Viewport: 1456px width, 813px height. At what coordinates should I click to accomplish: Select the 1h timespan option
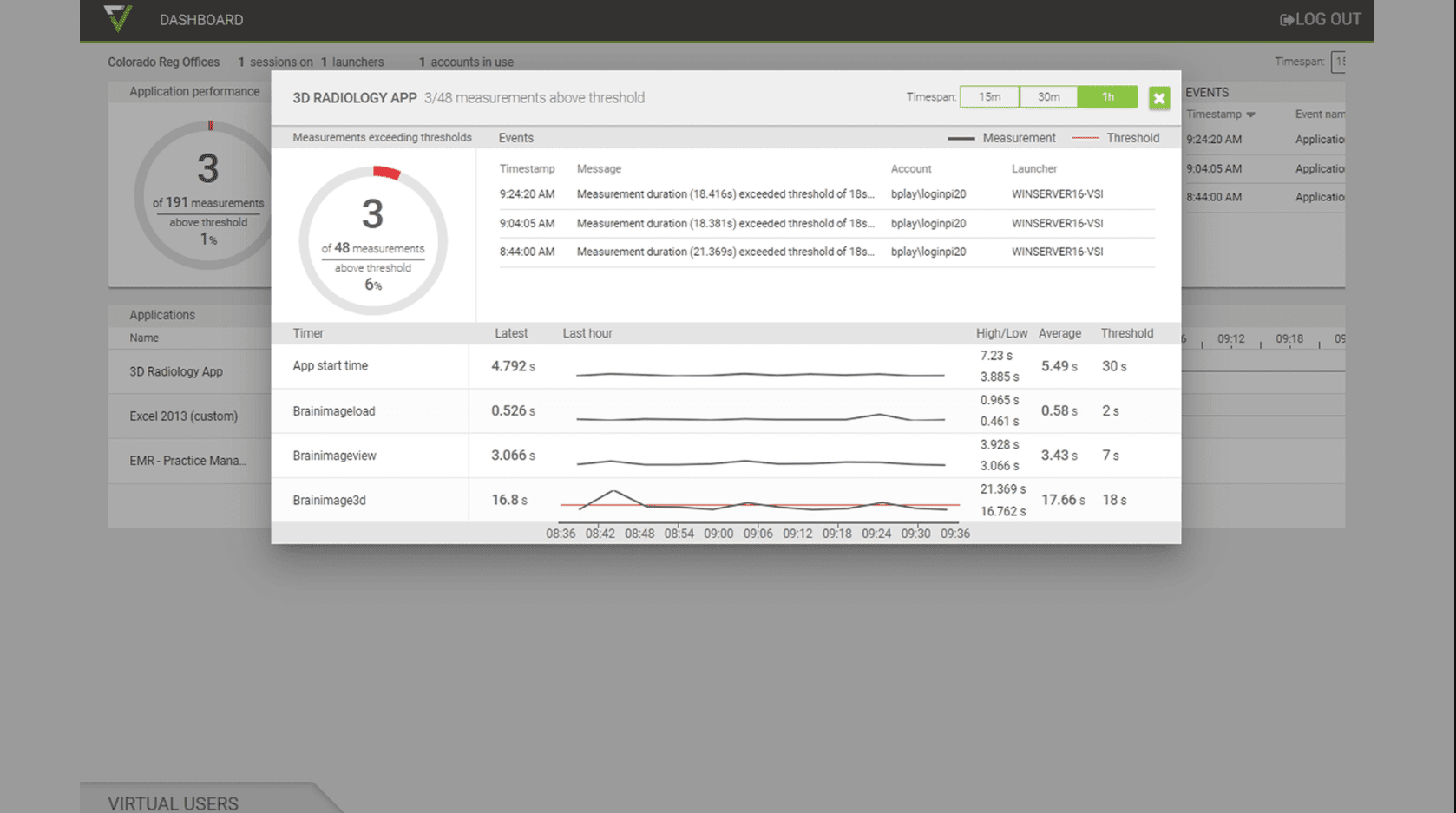click(x=1107, y=97)
